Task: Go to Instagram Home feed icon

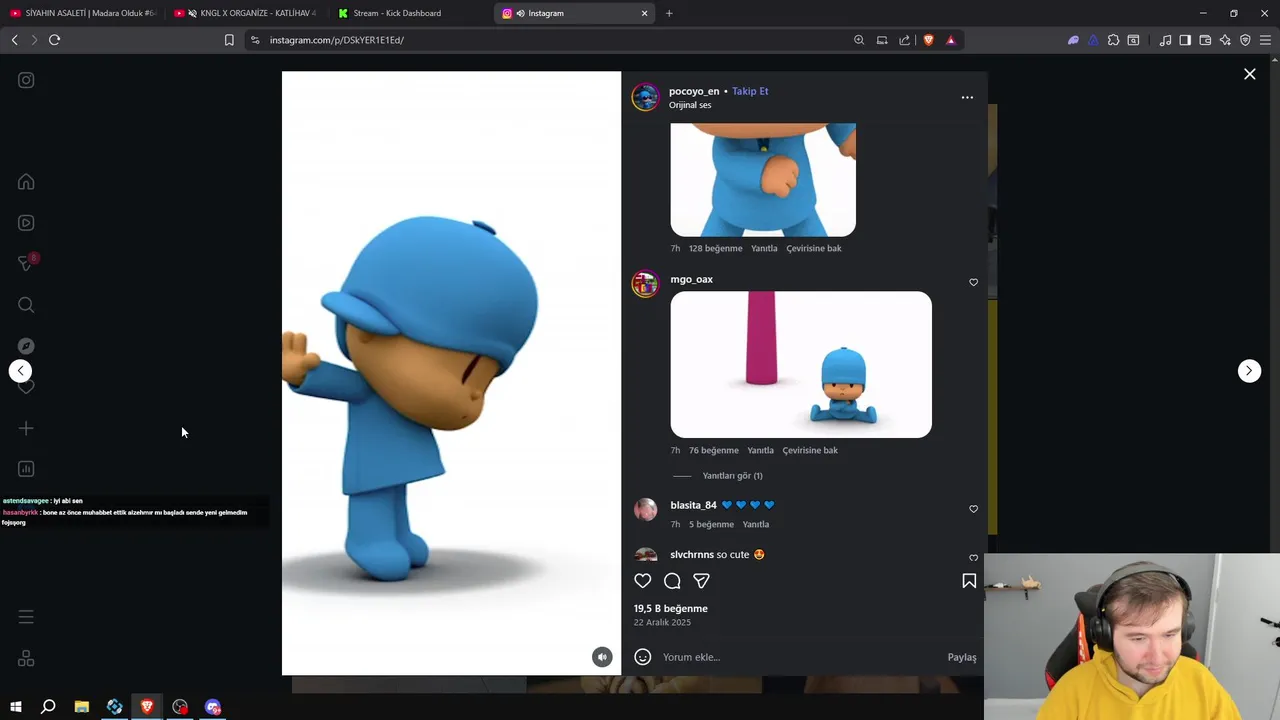Action: (x=26, y=182)
